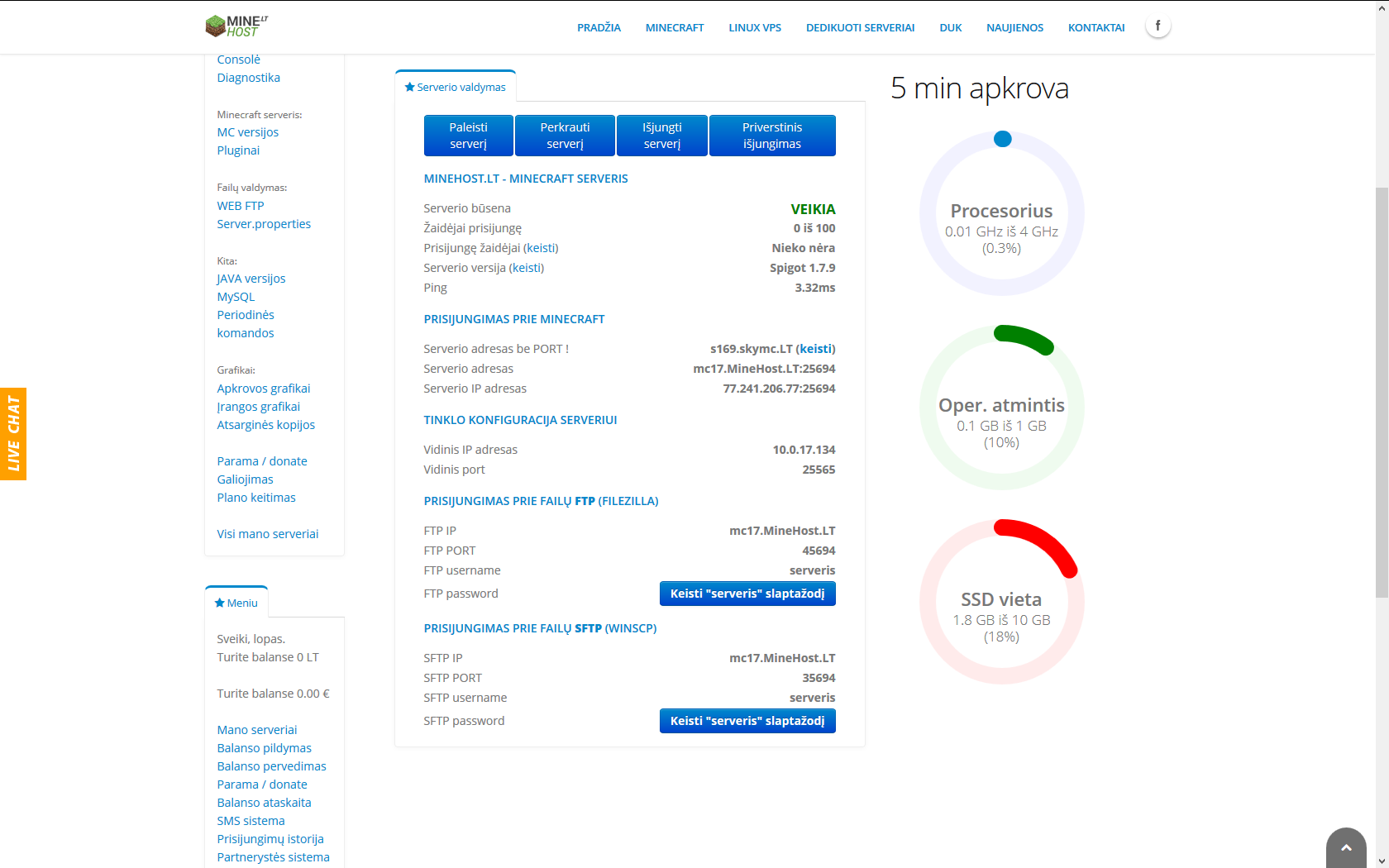Screen dimensions: 1389x868
Task: Click Paleisti serverį button
Action: [x=468, y=136]
